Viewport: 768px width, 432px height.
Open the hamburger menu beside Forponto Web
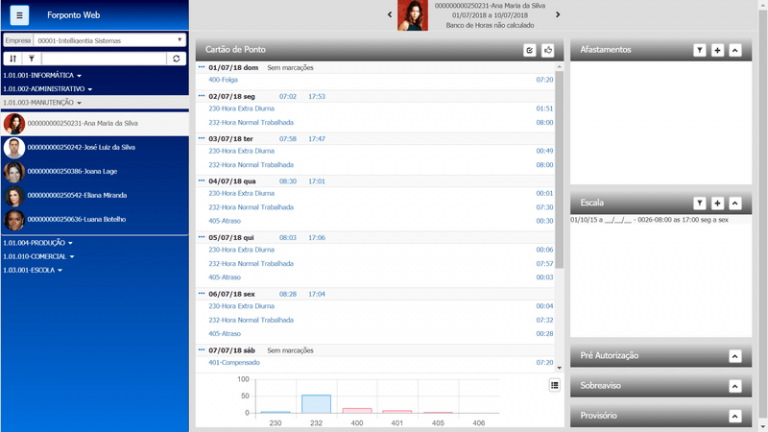(21, 15)
